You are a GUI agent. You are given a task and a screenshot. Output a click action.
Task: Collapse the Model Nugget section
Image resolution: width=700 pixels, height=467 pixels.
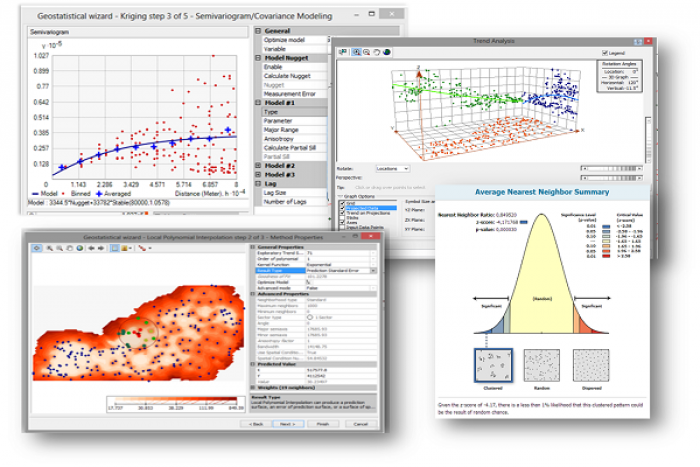point(259,59)
